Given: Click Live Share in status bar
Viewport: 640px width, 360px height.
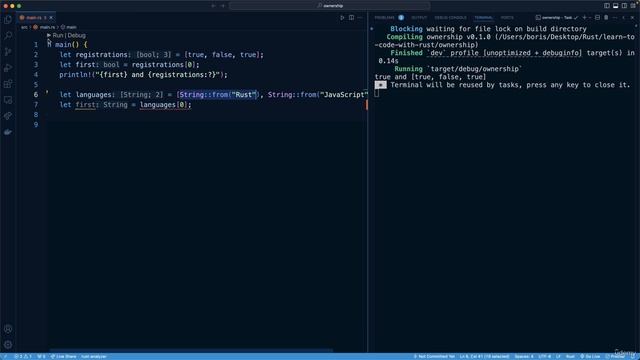Looking at the screenshot, I should [x=63, y=356].
